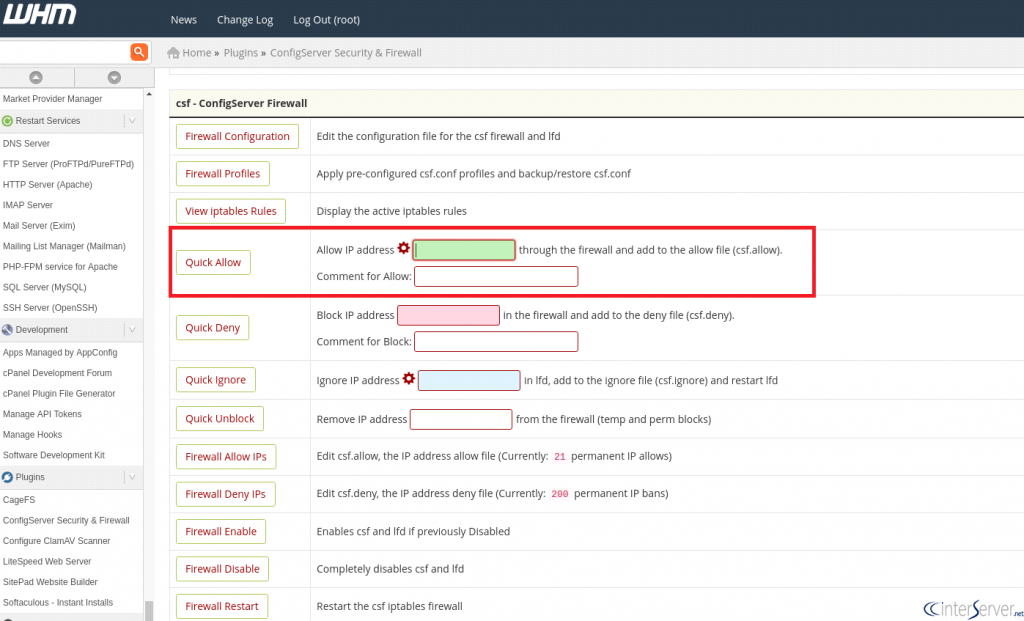1024x621 pixels.
Task: Click the Firewall Disable button
Action: tap(222, 569)
